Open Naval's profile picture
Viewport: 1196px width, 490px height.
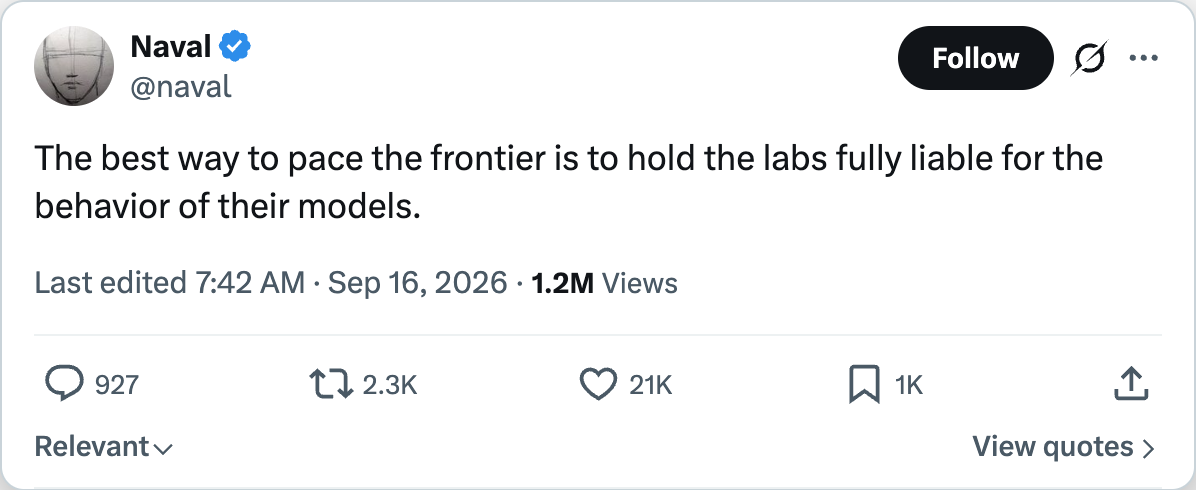[x=74, y=66]
